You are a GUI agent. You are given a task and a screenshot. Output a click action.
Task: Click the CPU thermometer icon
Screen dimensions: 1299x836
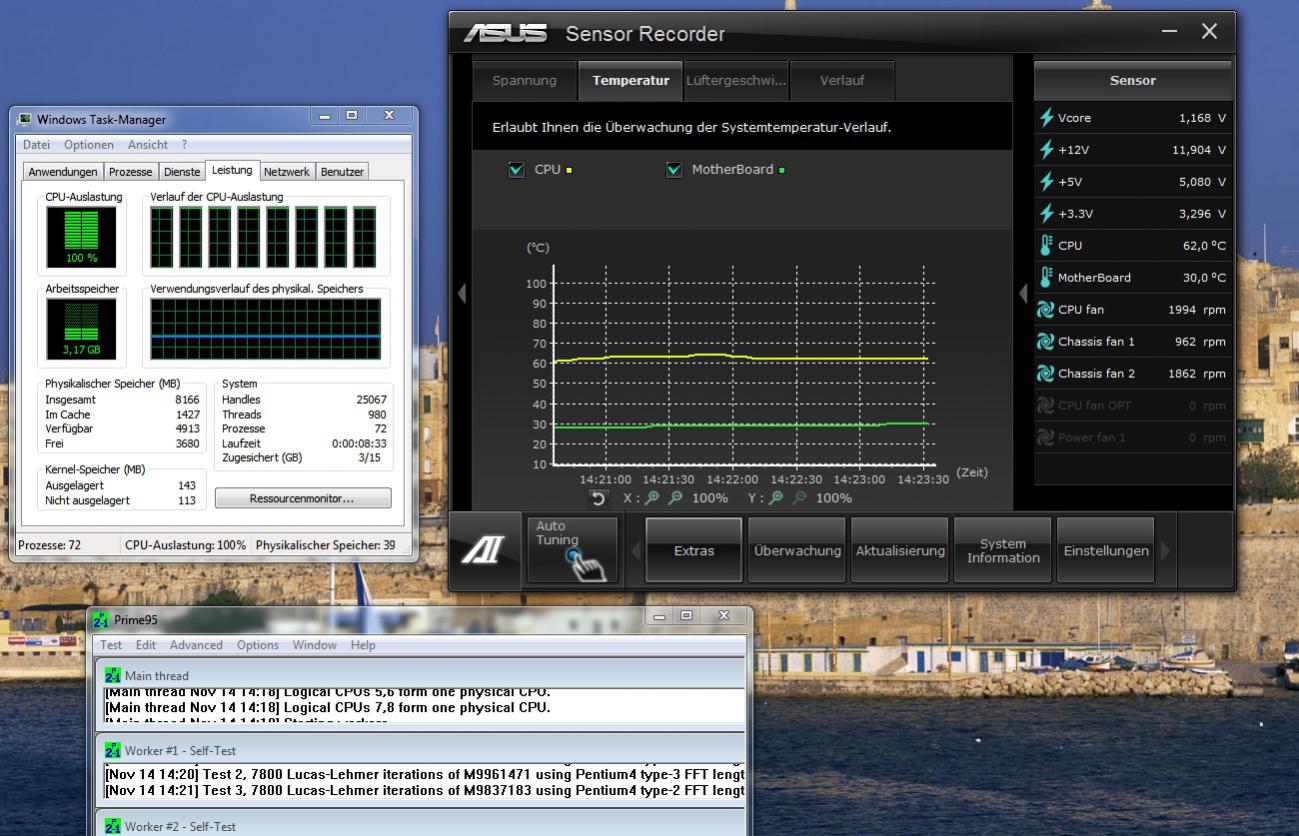click(1047, 245)
